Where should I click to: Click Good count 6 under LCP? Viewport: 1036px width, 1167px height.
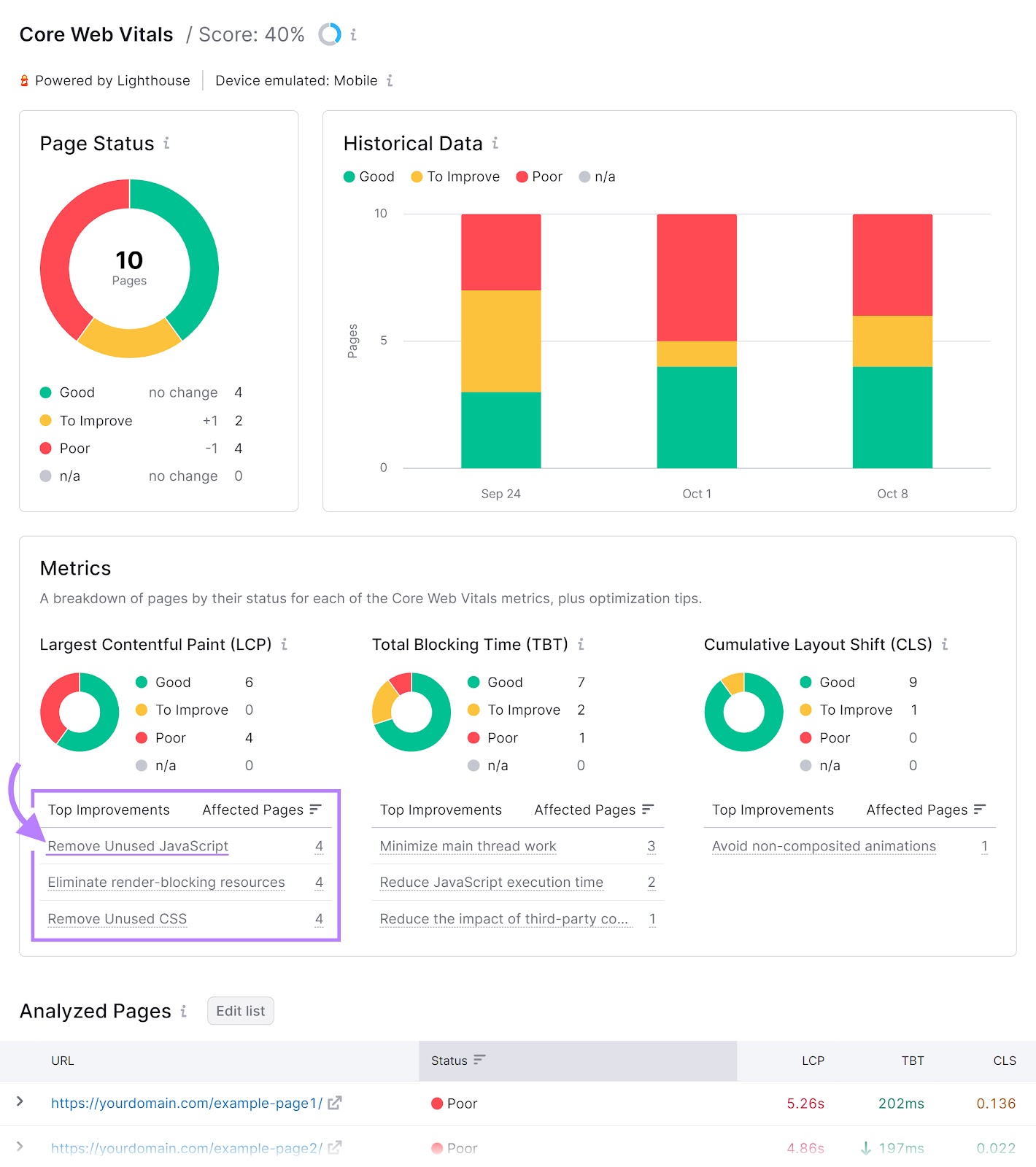tap(249, 682)
